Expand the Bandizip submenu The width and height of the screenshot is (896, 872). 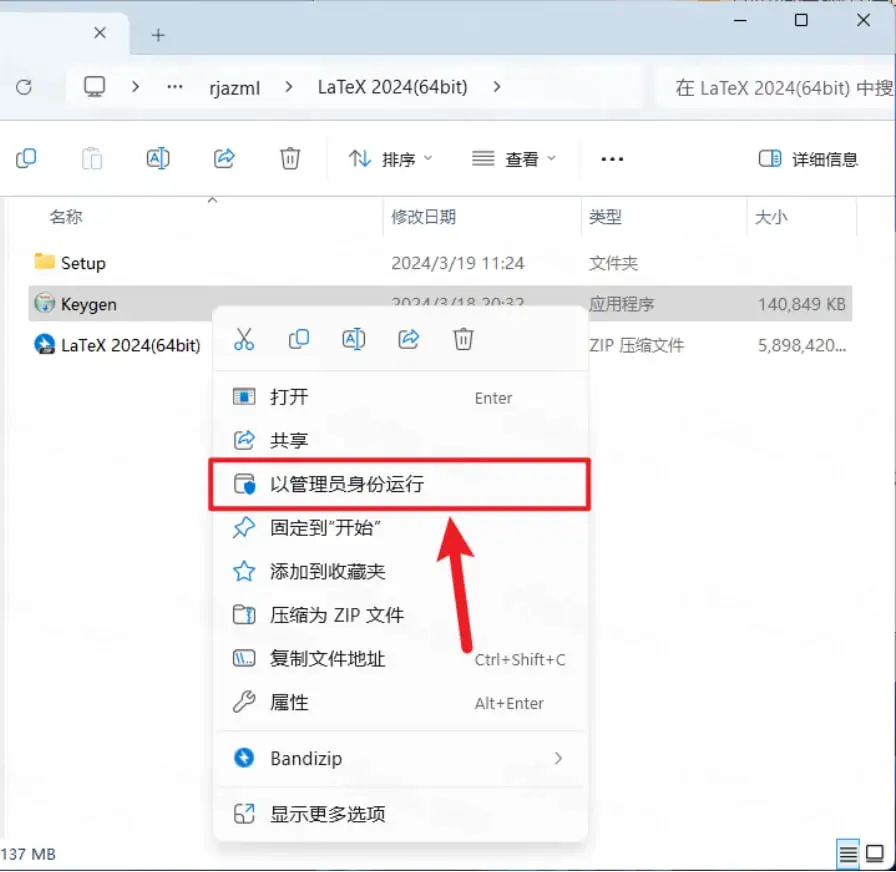[401, 758]
